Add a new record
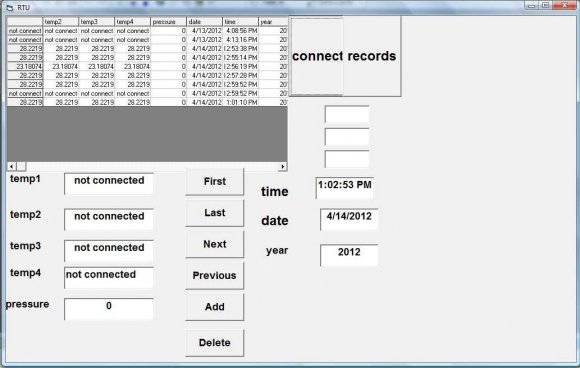 [215, 307]
